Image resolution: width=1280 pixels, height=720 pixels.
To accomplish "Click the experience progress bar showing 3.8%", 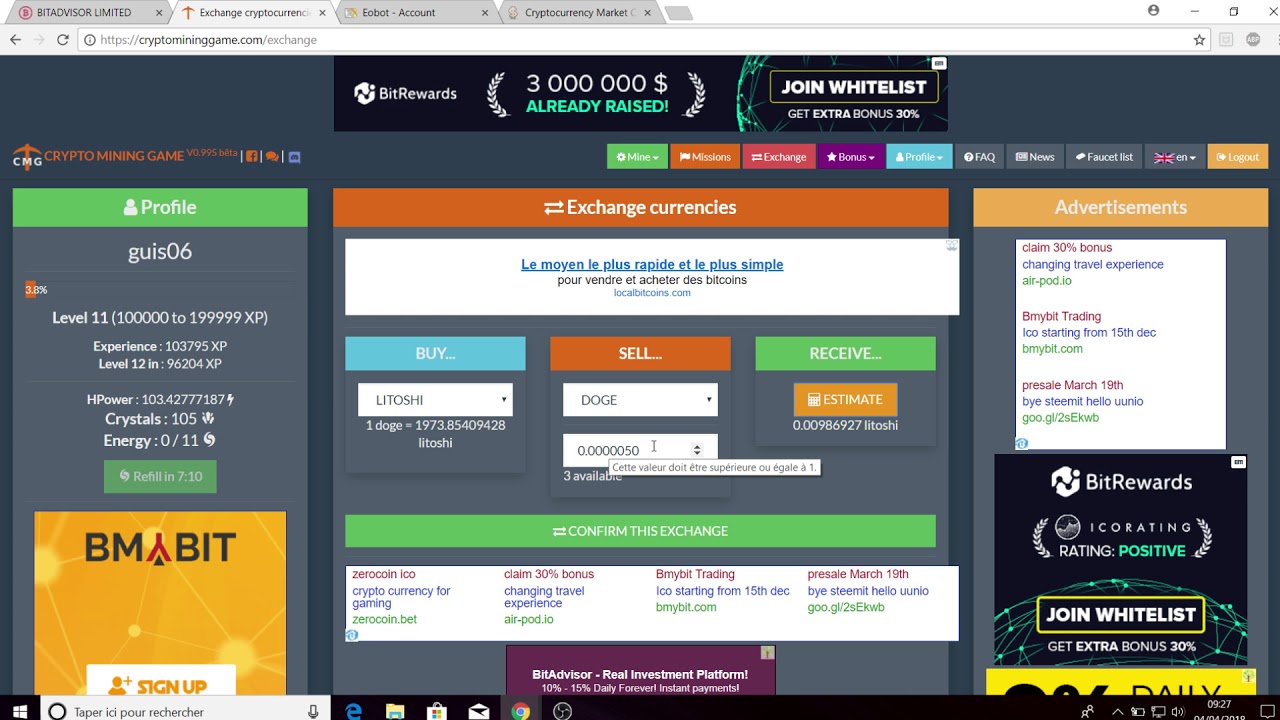I will [x=160, y=290].
